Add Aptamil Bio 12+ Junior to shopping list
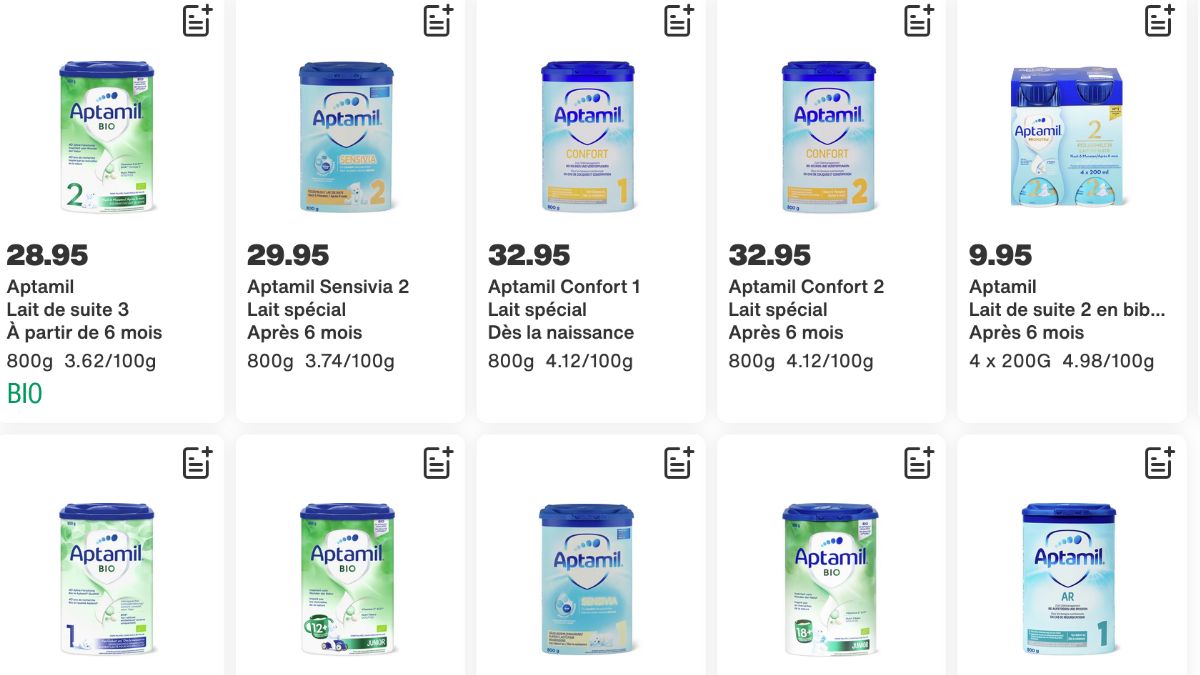1200x675 pixels. pos(438,462)
